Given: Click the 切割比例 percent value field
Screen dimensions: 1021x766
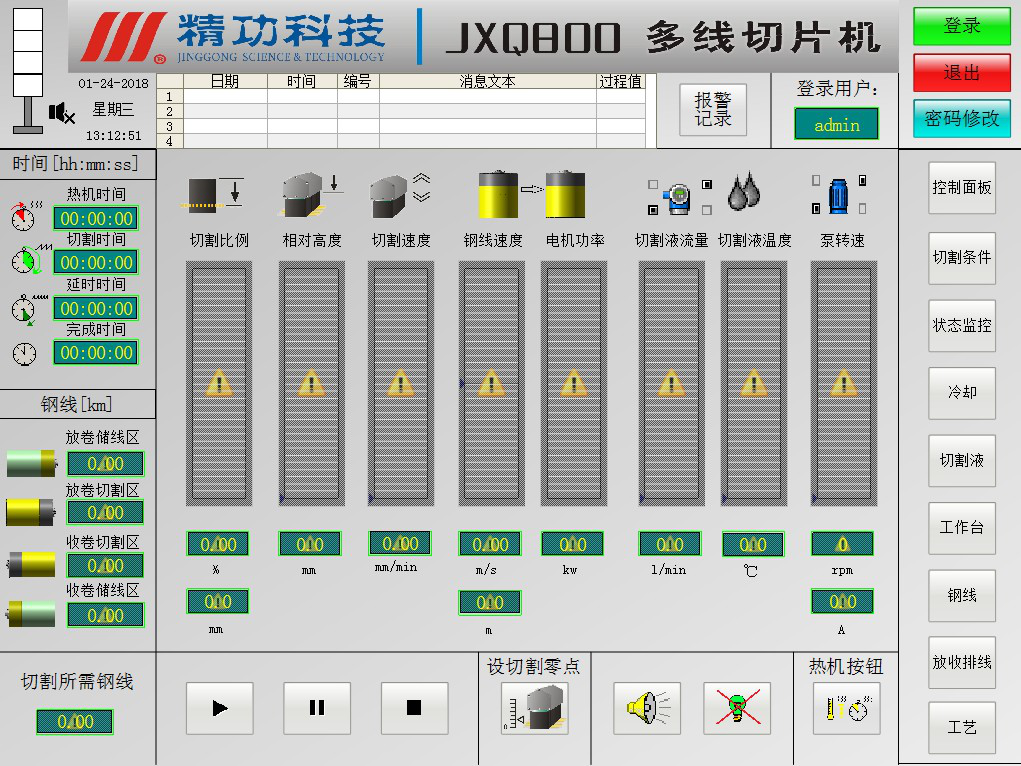Looking at the screenshot, I should coord(217,544).
